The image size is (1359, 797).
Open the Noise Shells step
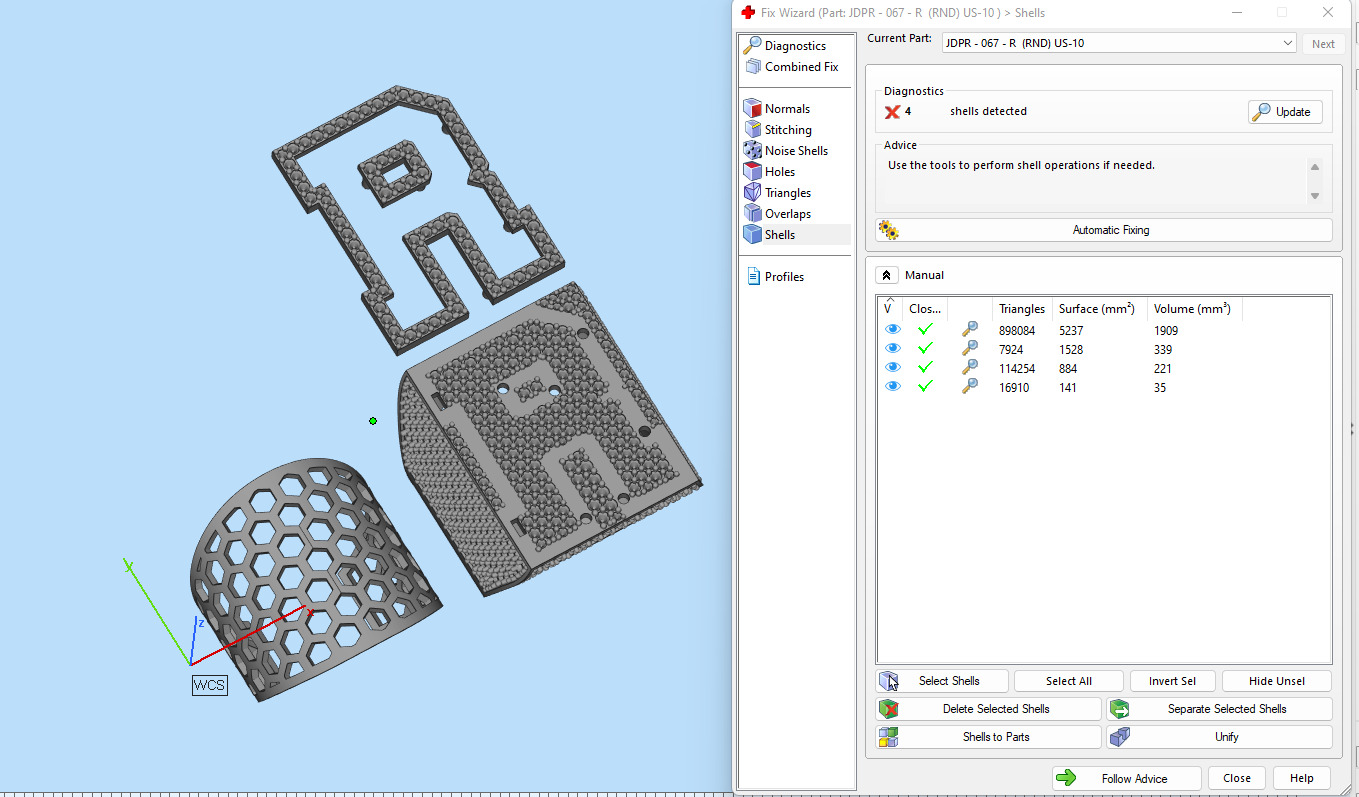[787, 151]
